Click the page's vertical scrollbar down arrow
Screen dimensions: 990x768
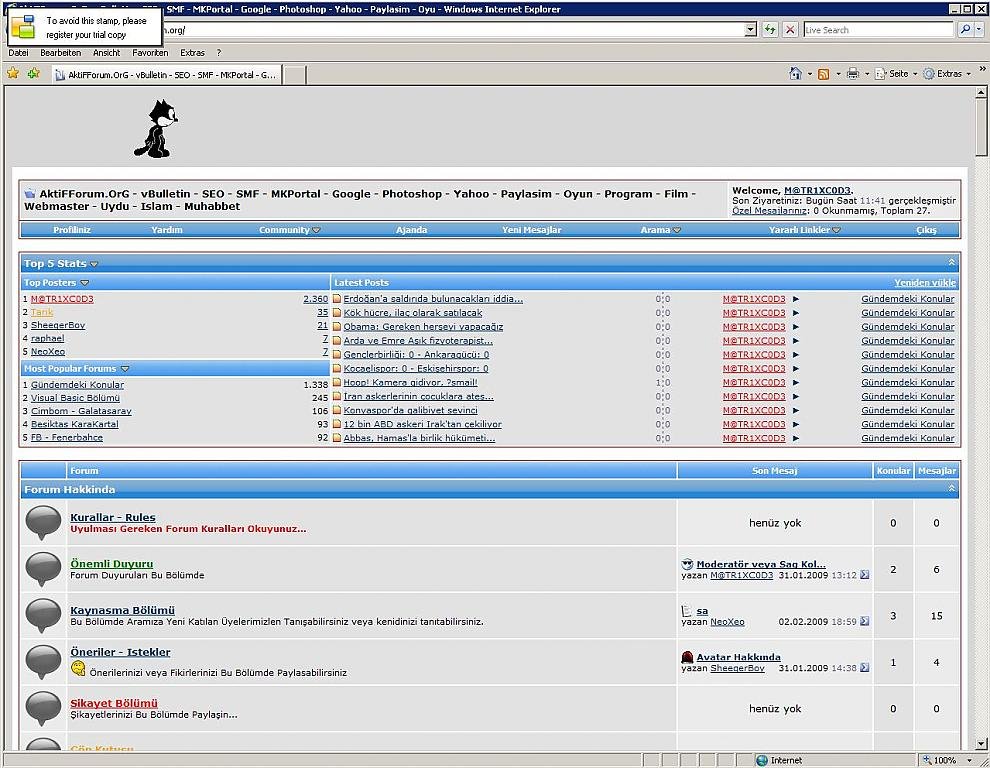click(981, 743)
